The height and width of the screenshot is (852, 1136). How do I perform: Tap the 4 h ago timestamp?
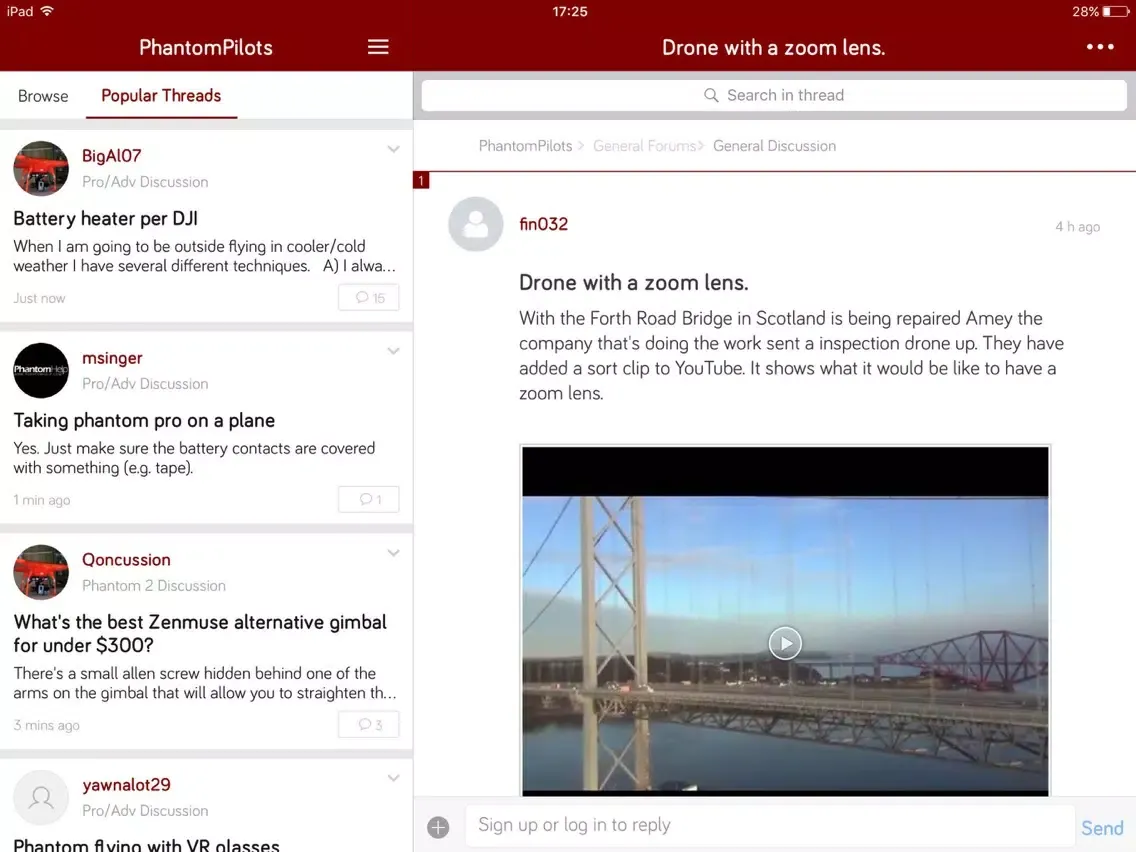pyautogui.click(x=1077, y=227)
